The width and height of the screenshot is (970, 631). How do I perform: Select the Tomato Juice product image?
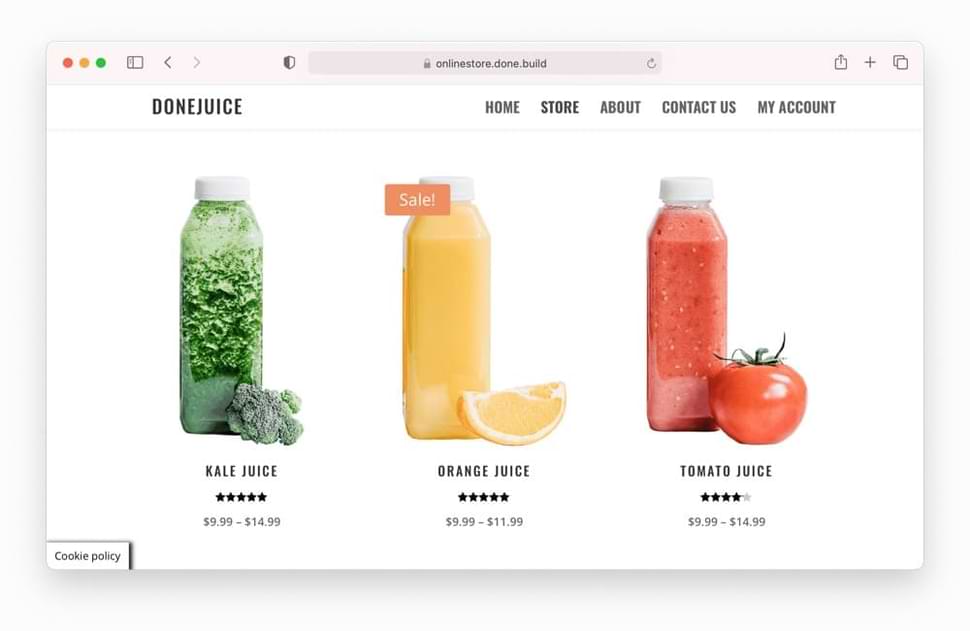pyautogui.click(x=726, y=311)
